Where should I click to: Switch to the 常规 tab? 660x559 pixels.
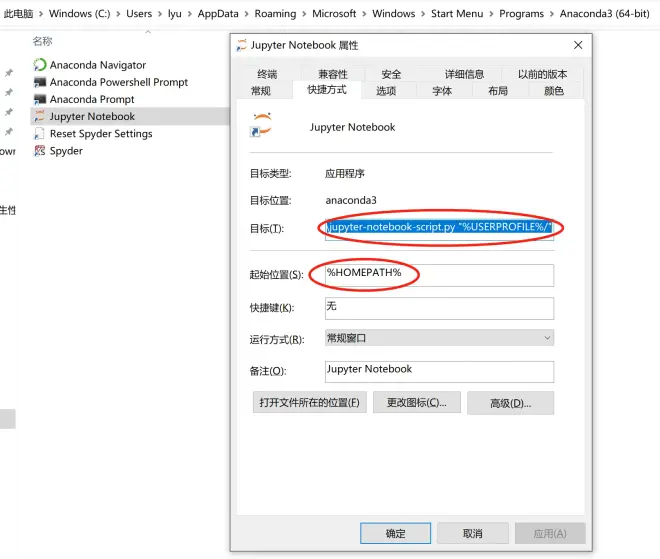[261, 91]
